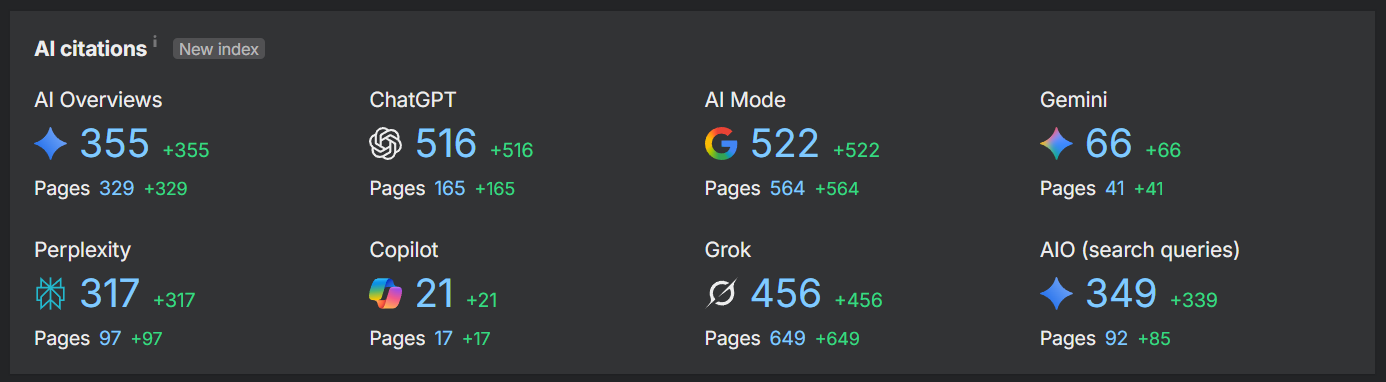1386x382 pixels.
Task: Click the +317 change for Perplexity
Action: click(174, 300)
